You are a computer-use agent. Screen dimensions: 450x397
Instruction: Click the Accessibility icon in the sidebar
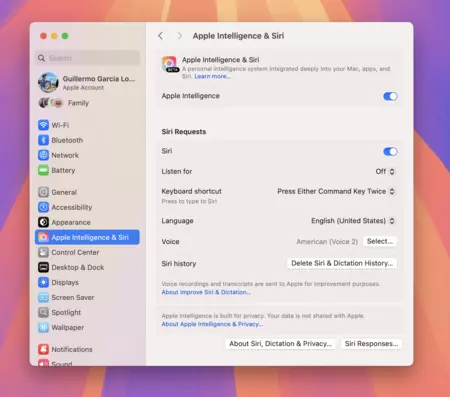pyautogui.click(x=43, y=207)
